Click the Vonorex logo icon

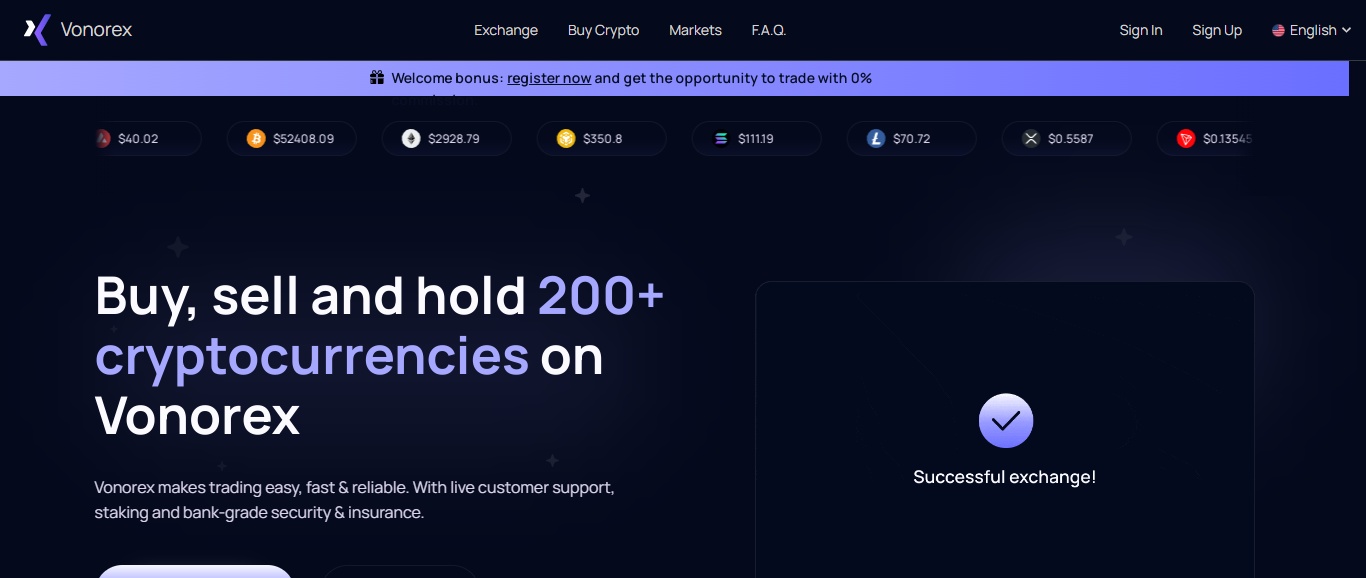click(x=37, y=30)
